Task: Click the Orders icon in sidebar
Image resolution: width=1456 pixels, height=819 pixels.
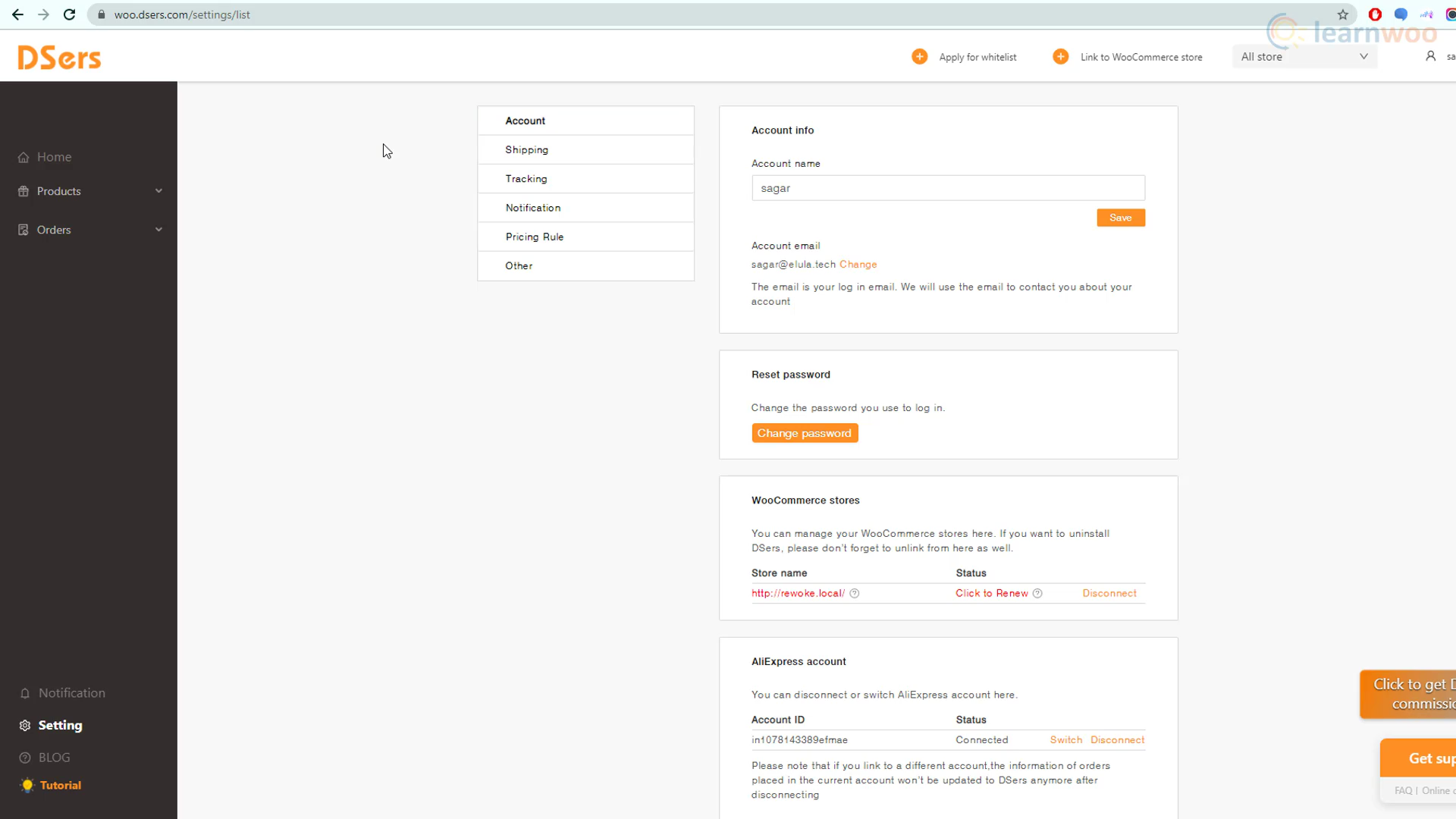Action: [24, 230]
